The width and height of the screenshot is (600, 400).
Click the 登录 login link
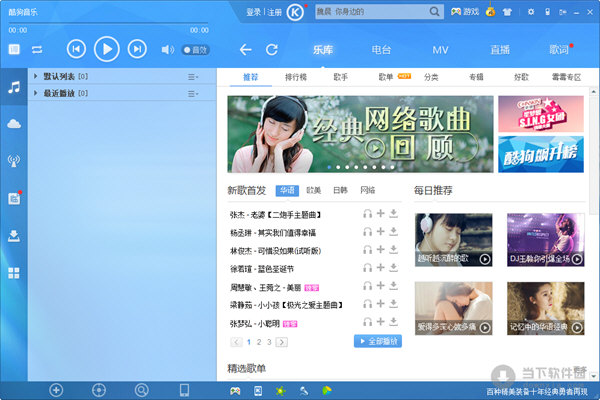253,12
